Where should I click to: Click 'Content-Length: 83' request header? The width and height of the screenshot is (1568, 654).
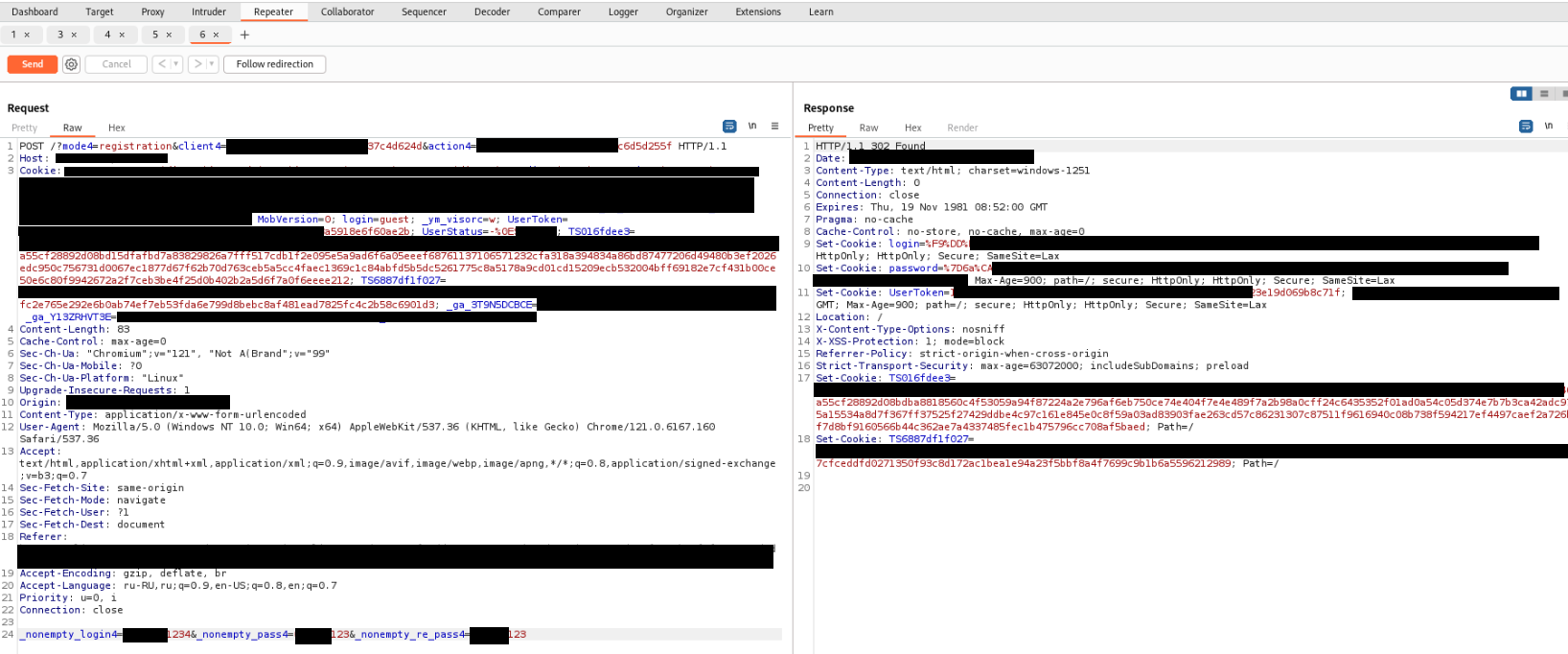[x=75, y=329]
